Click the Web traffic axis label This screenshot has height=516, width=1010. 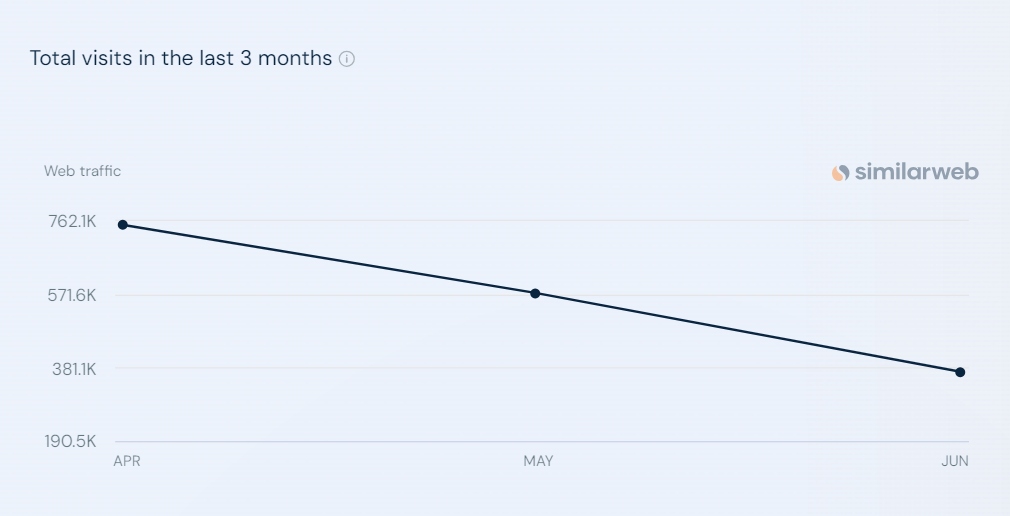pyautogui.click(x=82, y=171)
